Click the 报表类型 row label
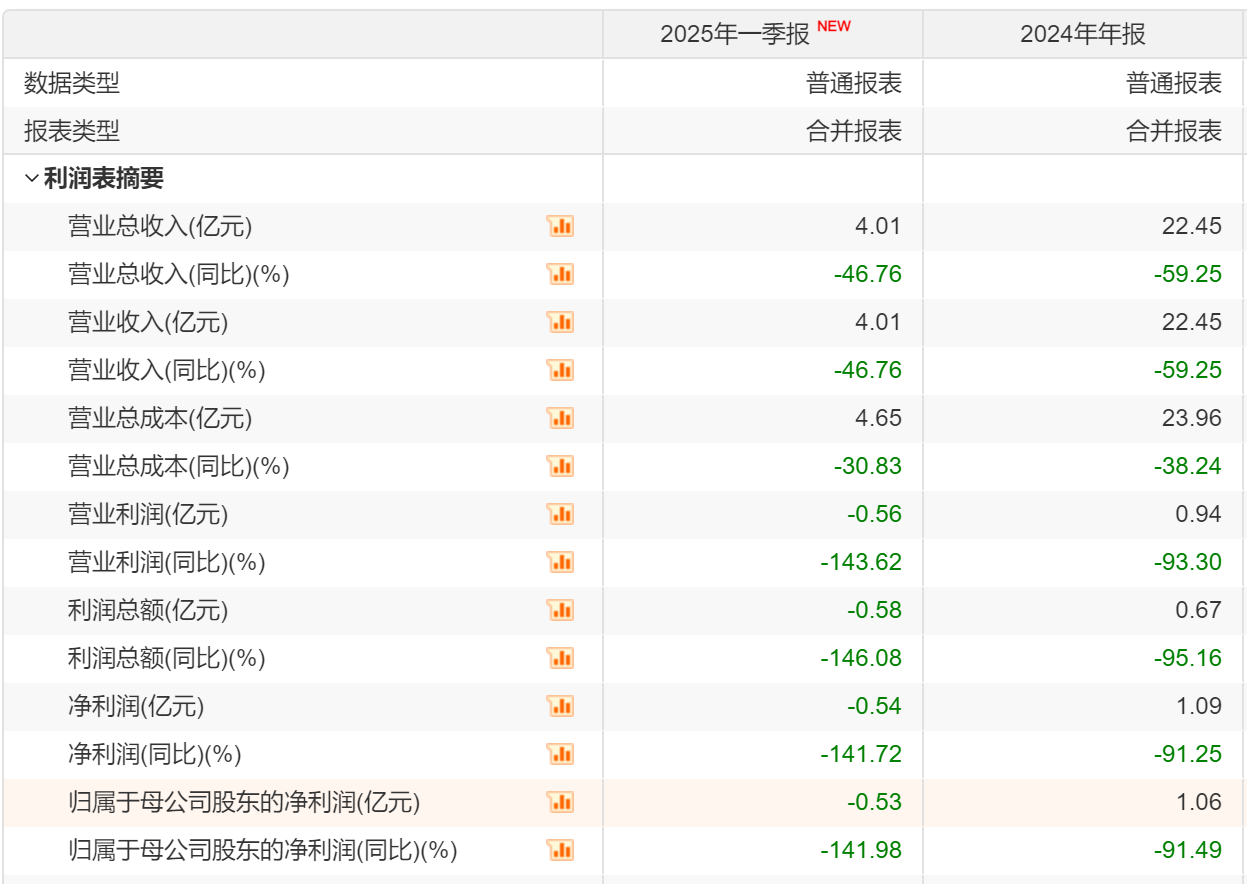This screenshot has width=1247, height=884. tap(72, 131)
